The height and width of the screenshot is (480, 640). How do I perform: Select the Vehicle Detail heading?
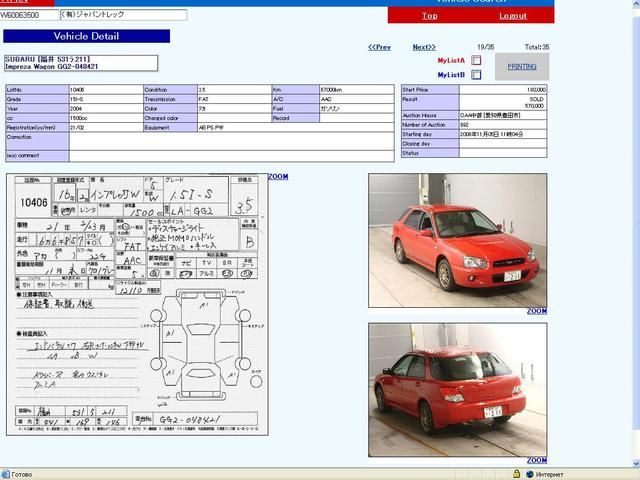click(87, 36)
